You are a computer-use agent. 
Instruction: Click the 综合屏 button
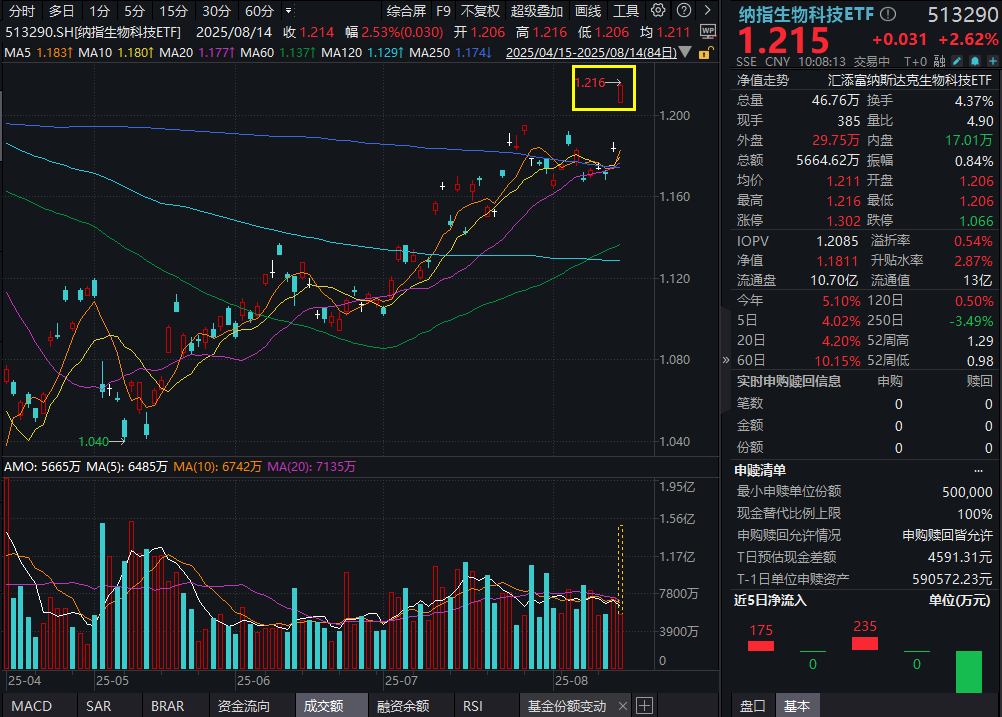coord(406,10)
